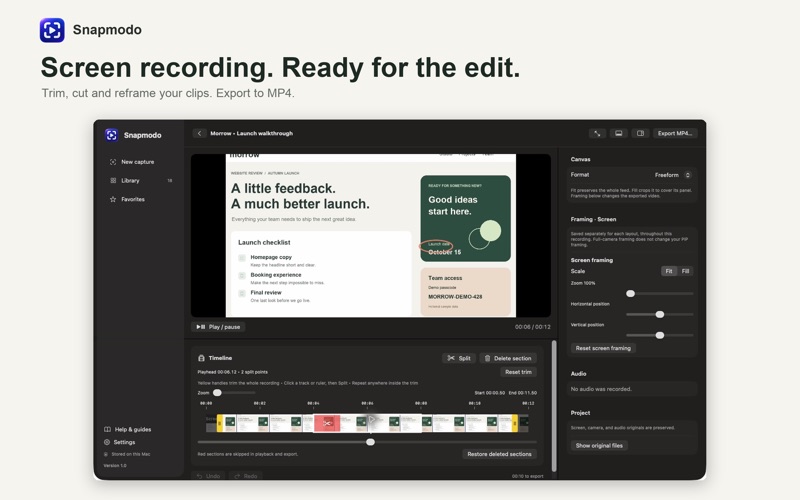This screenshot has width=800, height=500.
Task: Click the Undo button
Action: pos(209,476)
